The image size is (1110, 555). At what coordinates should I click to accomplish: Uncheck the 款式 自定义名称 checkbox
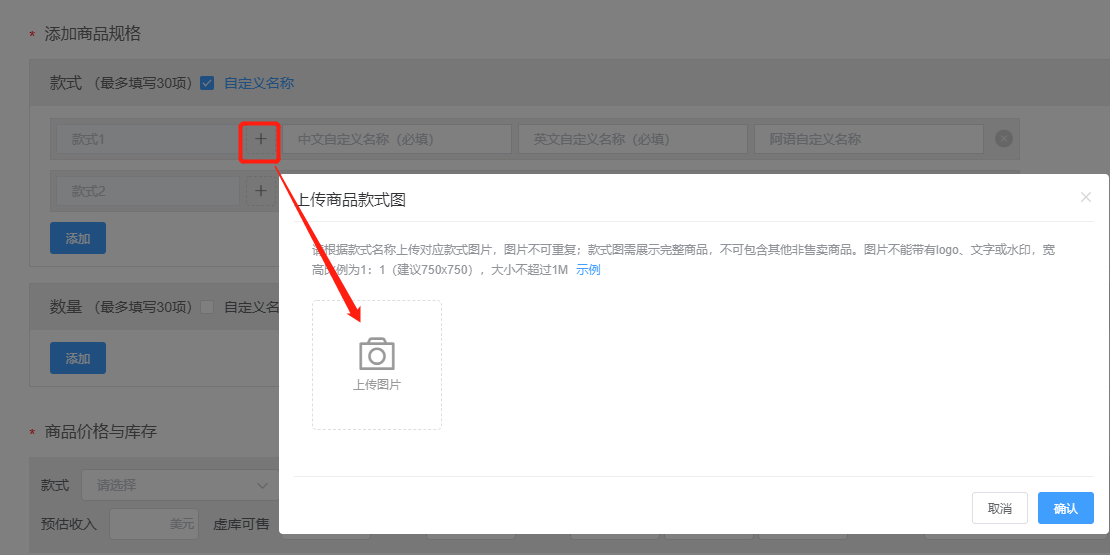click(207, 83)
